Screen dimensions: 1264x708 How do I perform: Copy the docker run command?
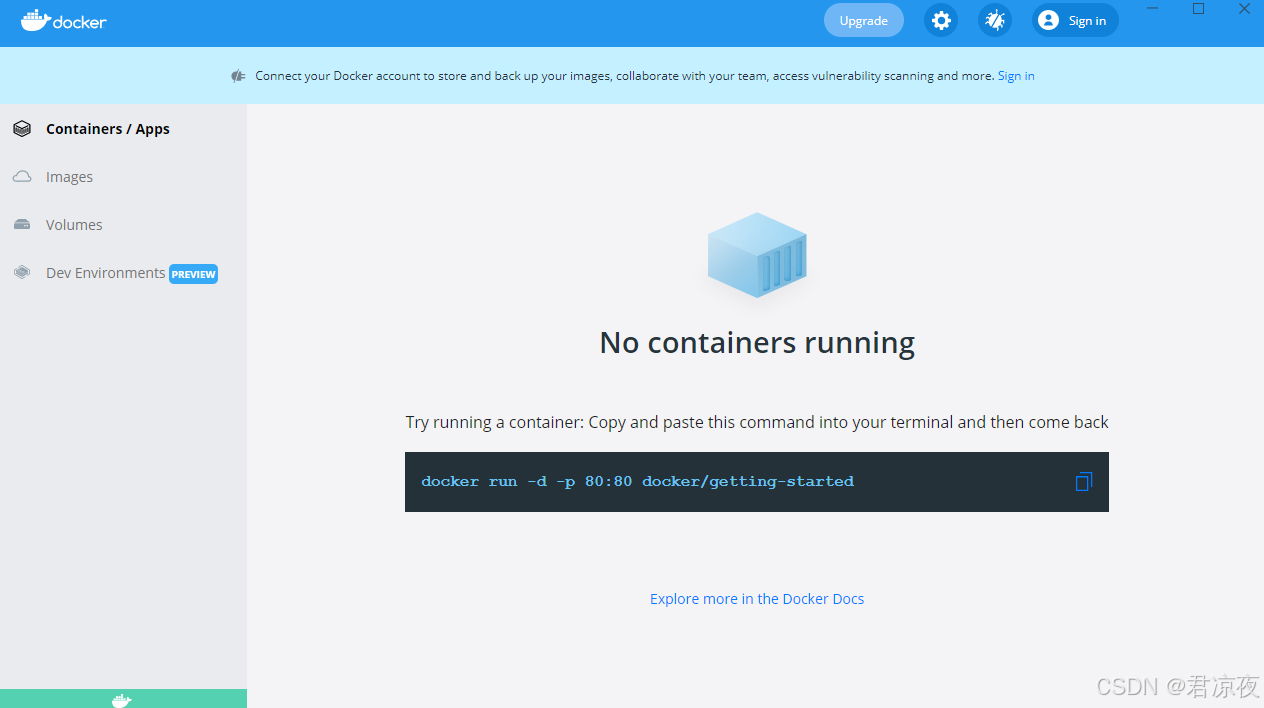tap(1083, 482)
